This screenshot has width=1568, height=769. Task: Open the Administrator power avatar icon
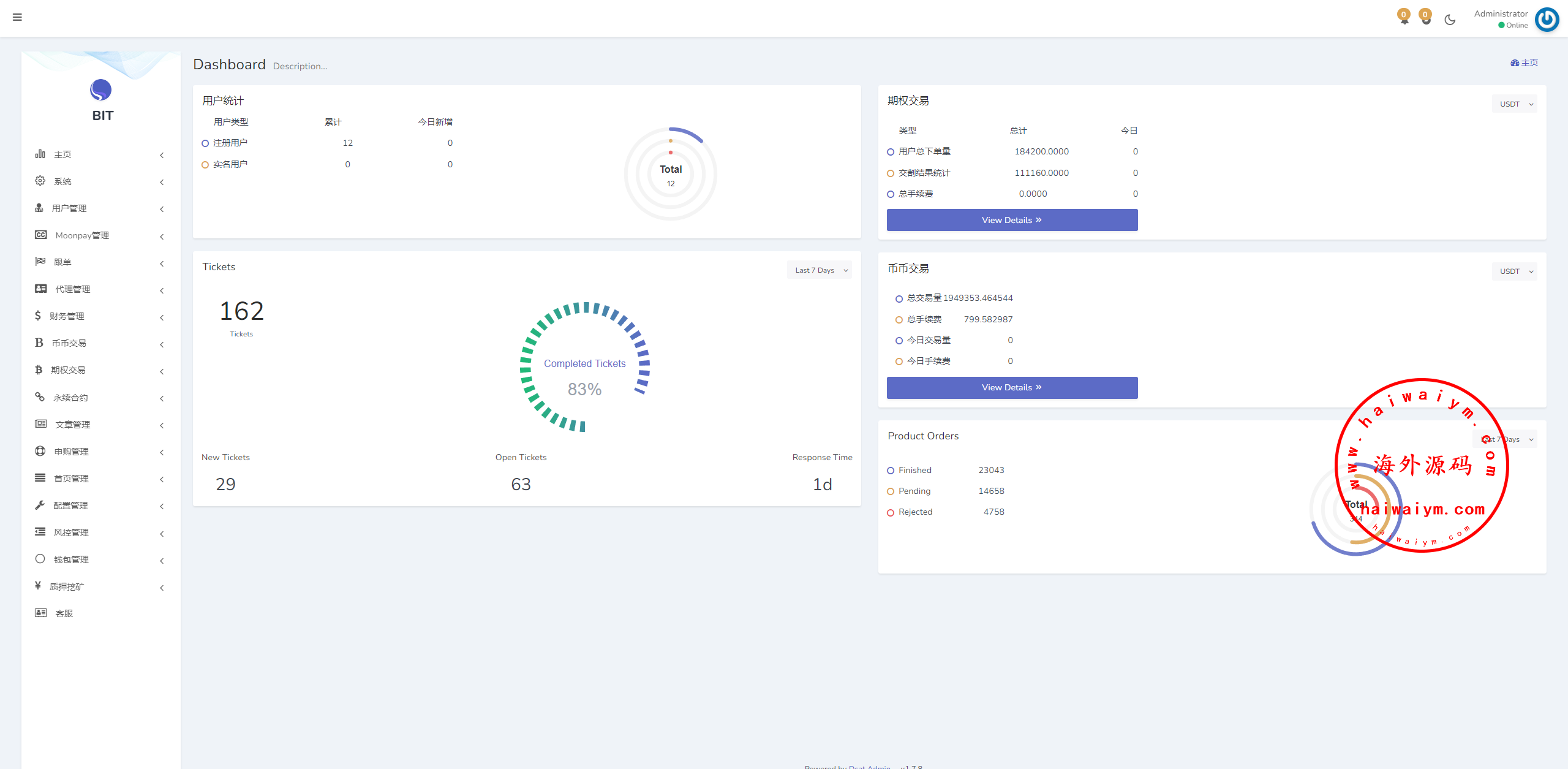point(1547,19)
